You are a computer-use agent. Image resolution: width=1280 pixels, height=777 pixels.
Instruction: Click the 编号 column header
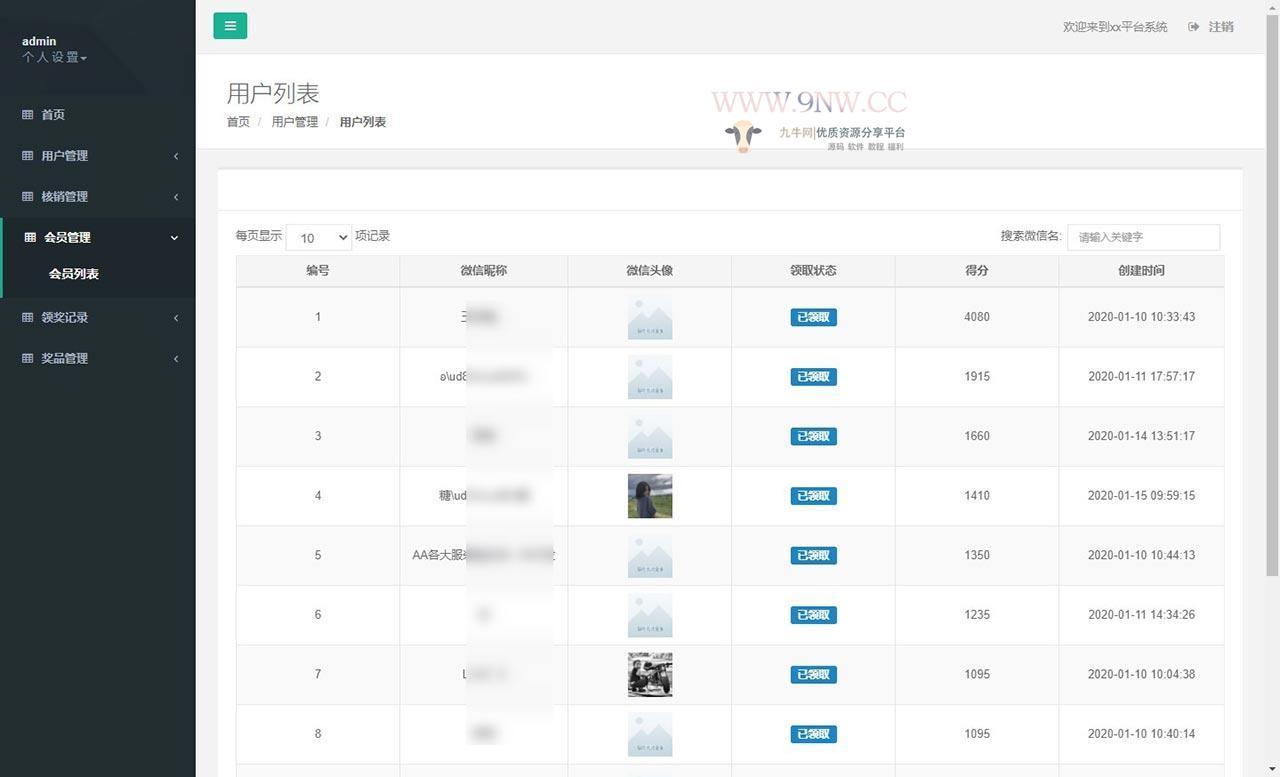click(x=318, y=271)
